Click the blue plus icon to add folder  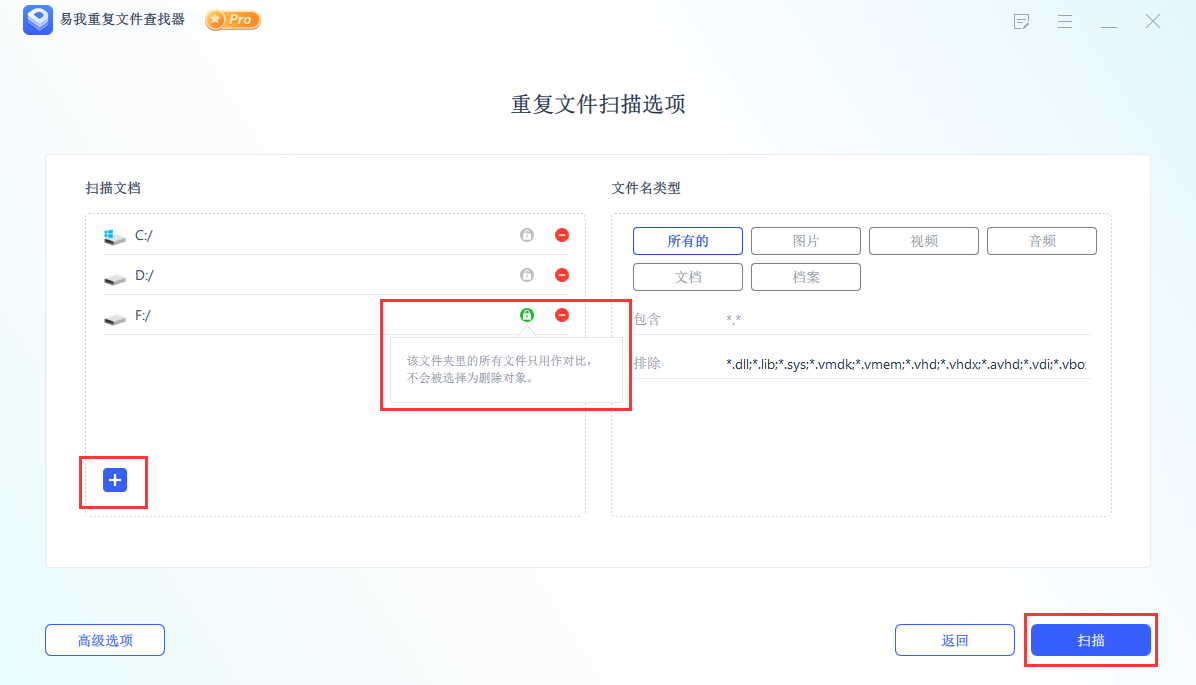click(x=113, y=480)
